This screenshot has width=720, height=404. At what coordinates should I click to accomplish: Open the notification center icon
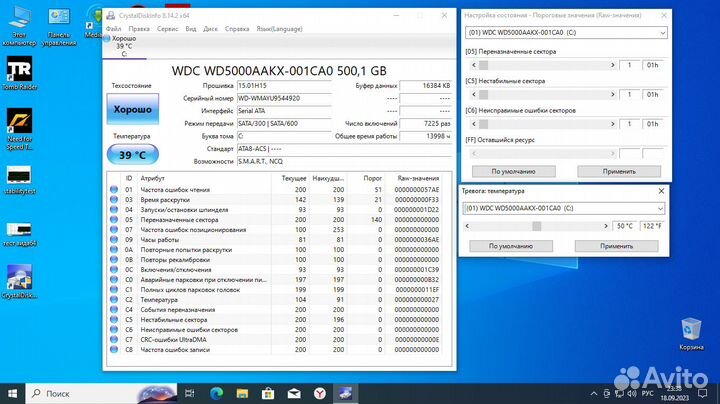703,393
